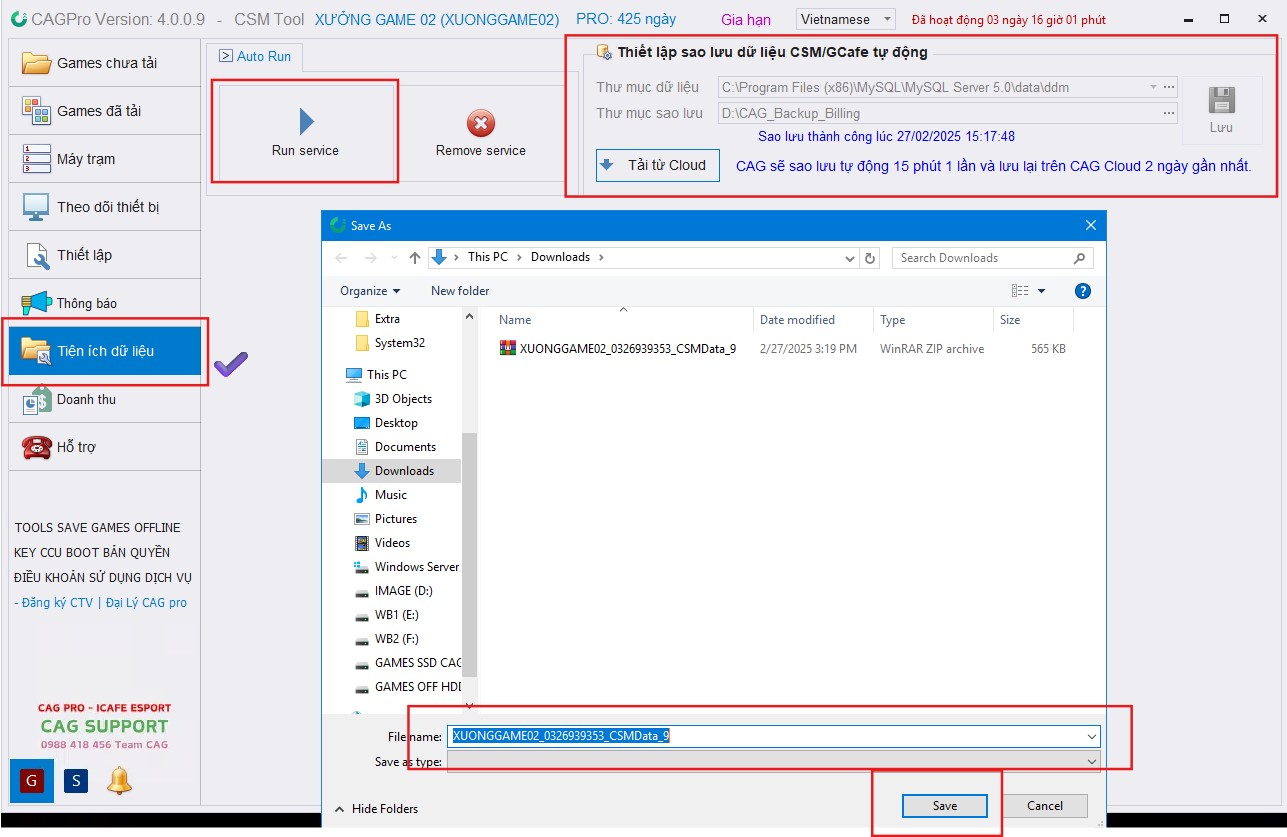This screenshot has width=1287, height=837.
Task: Click the Search Downloads input field
Action: [x=983, y=258]
